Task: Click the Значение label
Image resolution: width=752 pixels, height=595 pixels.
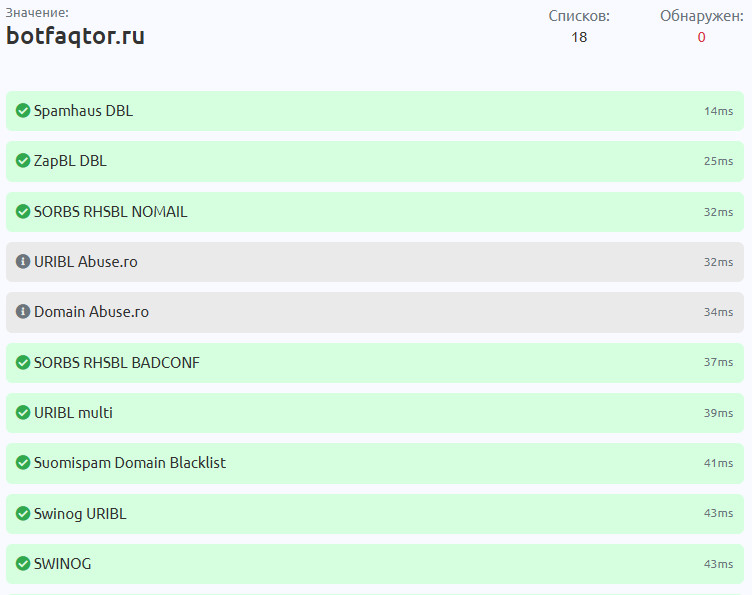Action: coord(37,12)
